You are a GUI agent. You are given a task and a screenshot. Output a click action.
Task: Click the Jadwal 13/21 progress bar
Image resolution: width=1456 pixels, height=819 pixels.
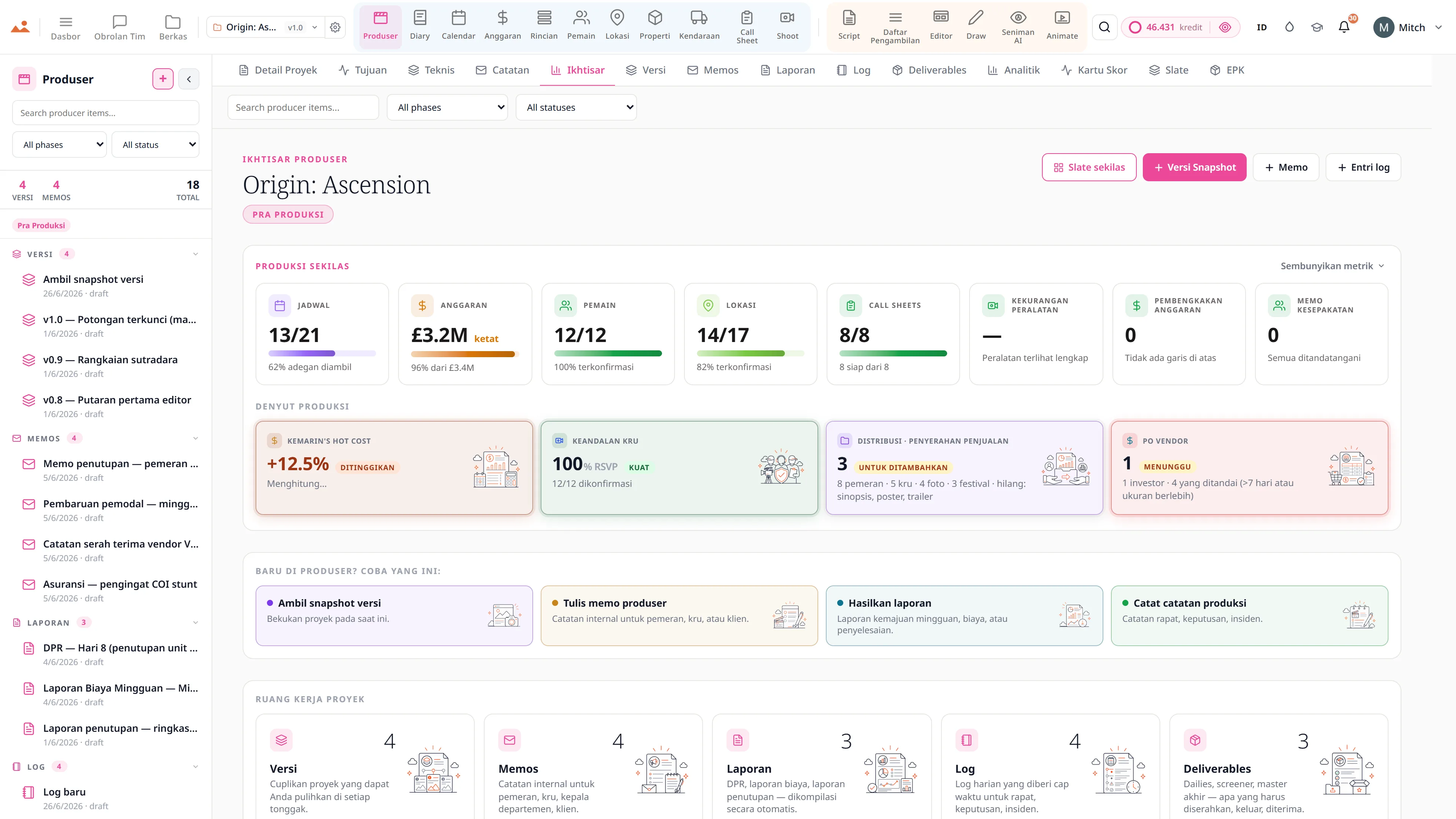point(322,353)
